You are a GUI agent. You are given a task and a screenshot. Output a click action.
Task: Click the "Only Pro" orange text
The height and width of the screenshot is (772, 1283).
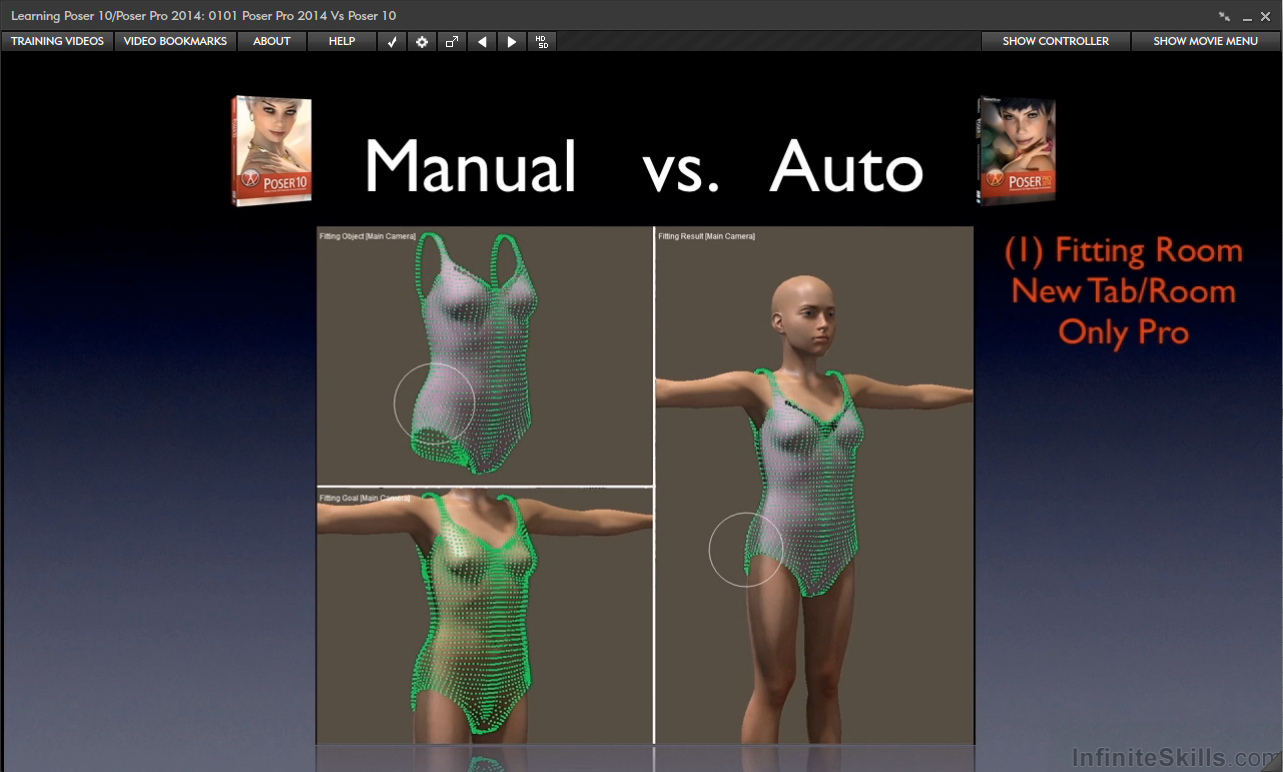coord(1123,333)
